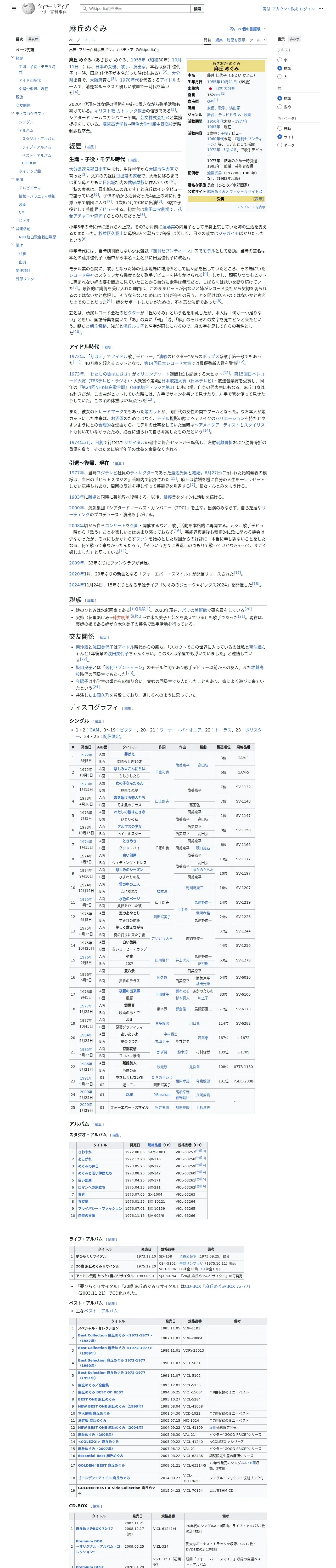Viewport: 336px width, 1568px height.
Task: Collapse the 出演 section in contents
Action: pyautogui.click(x=12, y=180)
